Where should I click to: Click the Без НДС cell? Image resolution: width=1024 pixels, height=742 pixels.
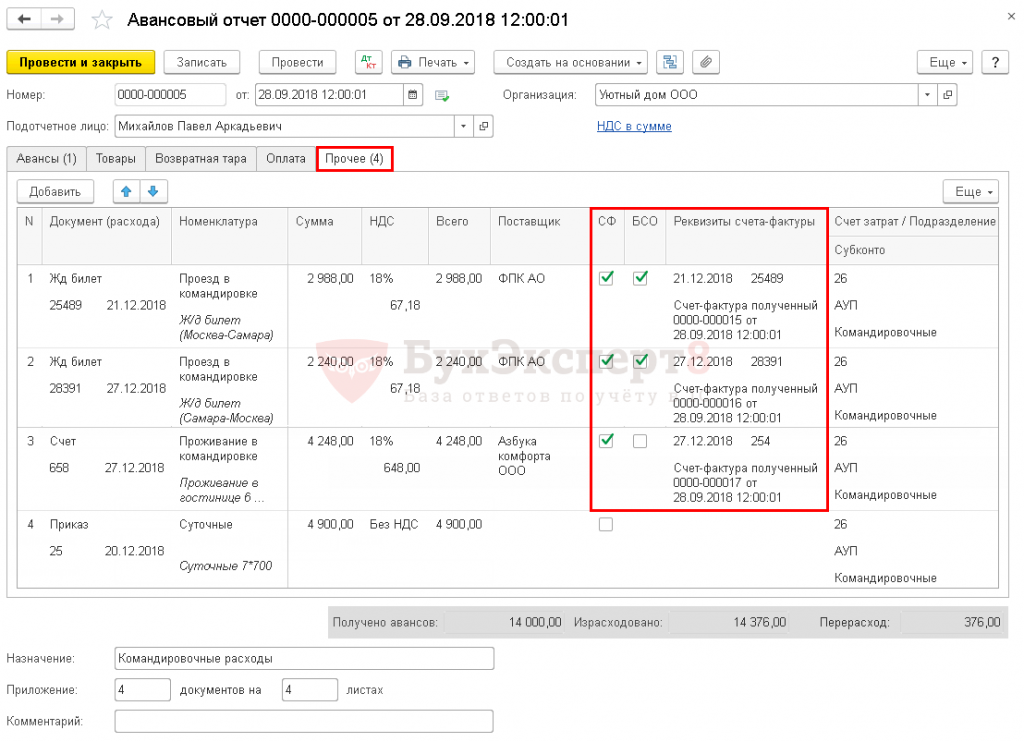click(394, 524)
